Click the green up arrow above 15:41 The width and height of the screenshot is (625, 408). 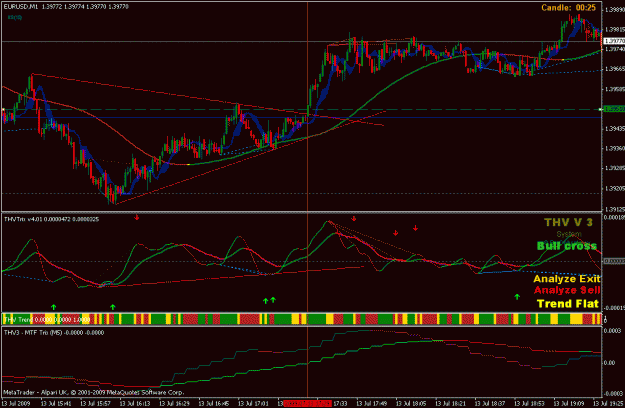tap(53, 307)
